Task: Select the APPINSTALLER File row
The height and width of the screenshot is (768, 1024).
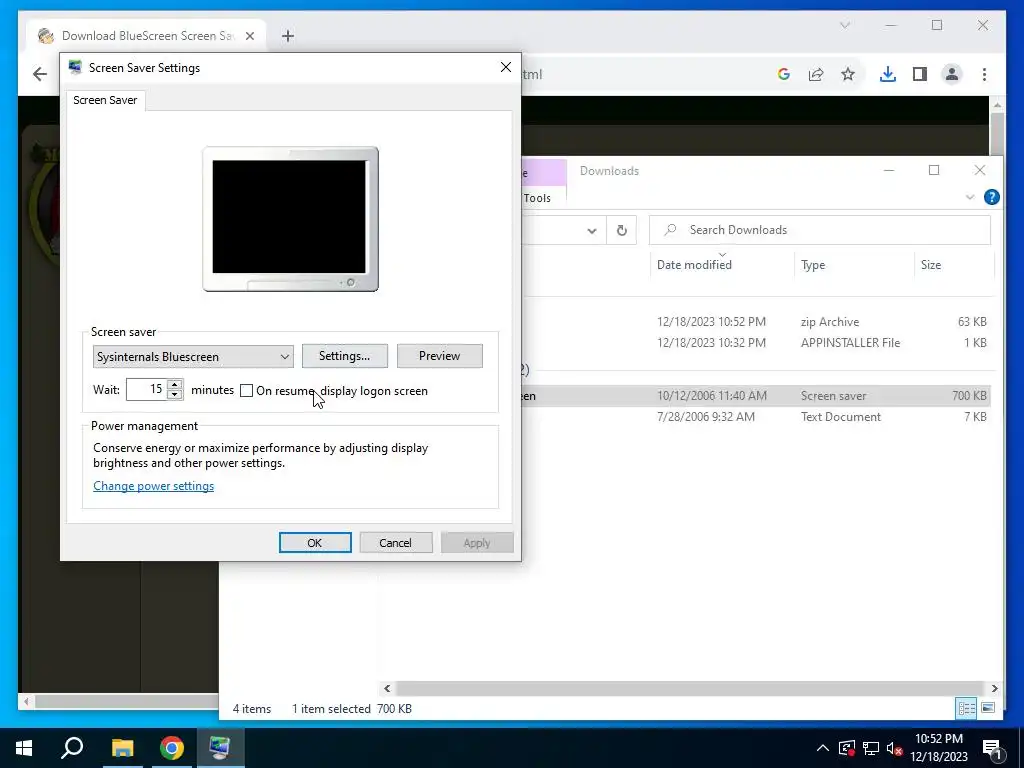Action: (758, 343)
